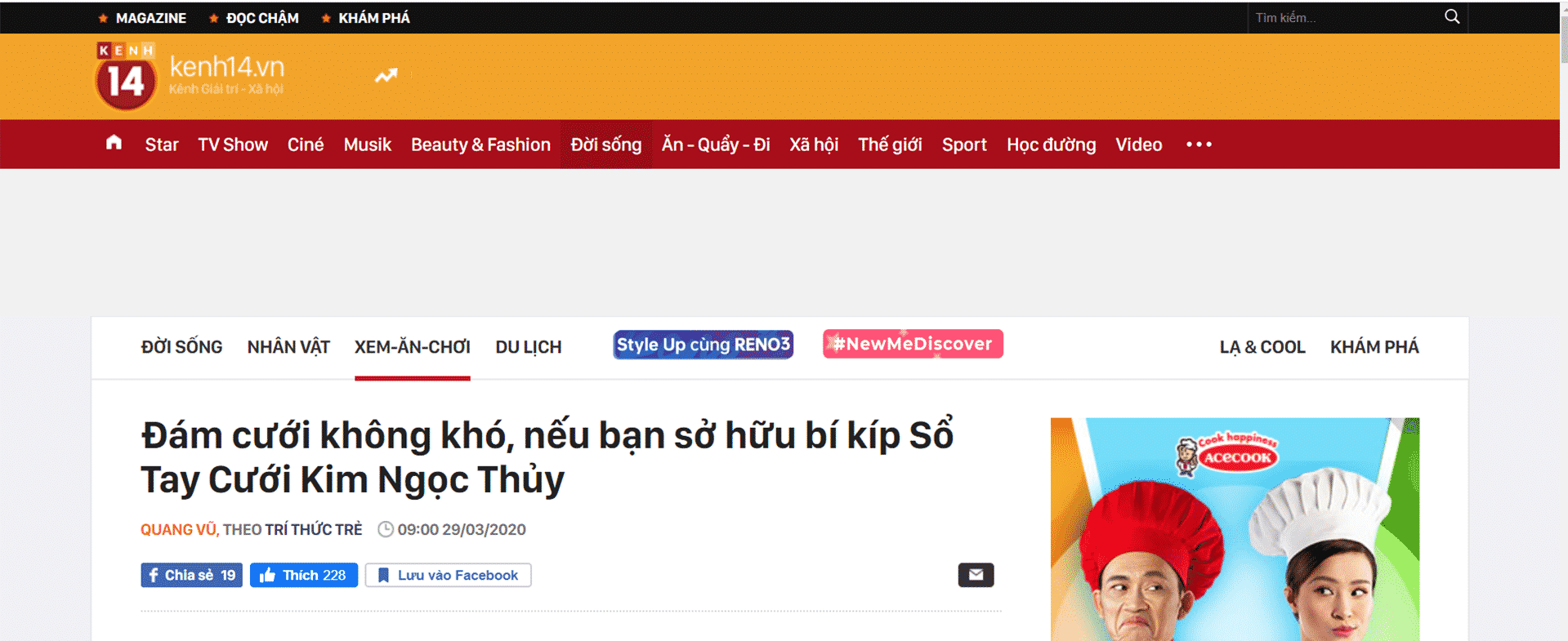Send article via email envelope icon
The height and width of the screenshot is (641, 1568).
click(976, 575)
